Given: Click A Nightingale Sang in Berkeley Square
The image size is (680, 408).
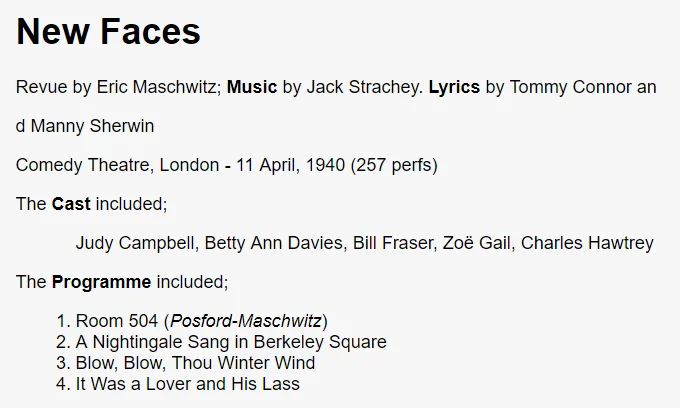Looking at the screenshot, I should [231, 342].
